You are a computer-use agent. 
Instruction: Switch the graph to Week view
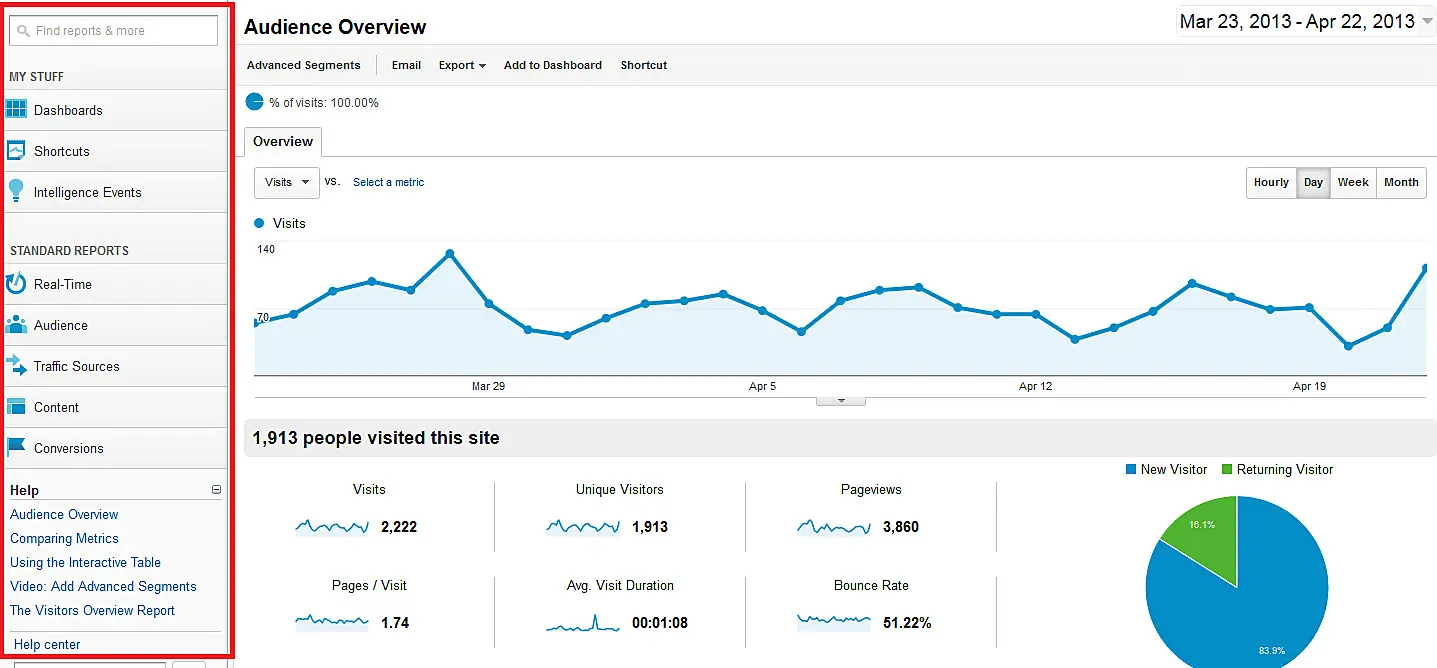(x=1353, y=182)
